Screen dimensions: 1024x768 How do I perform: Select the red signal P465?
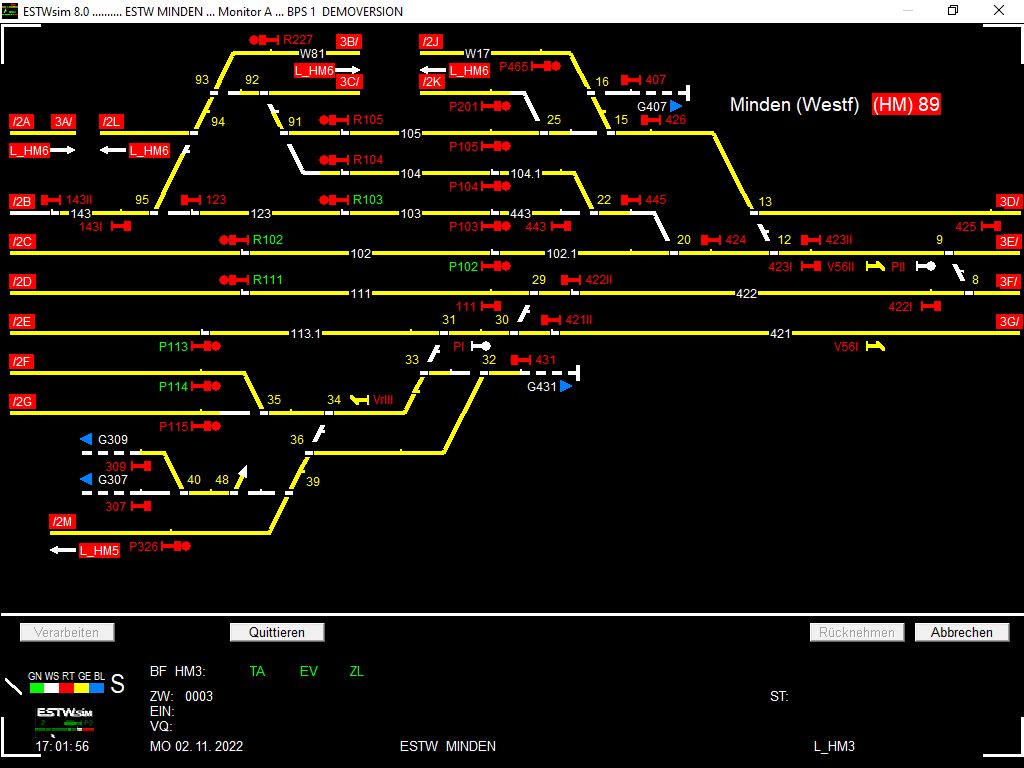coord(546,66)
